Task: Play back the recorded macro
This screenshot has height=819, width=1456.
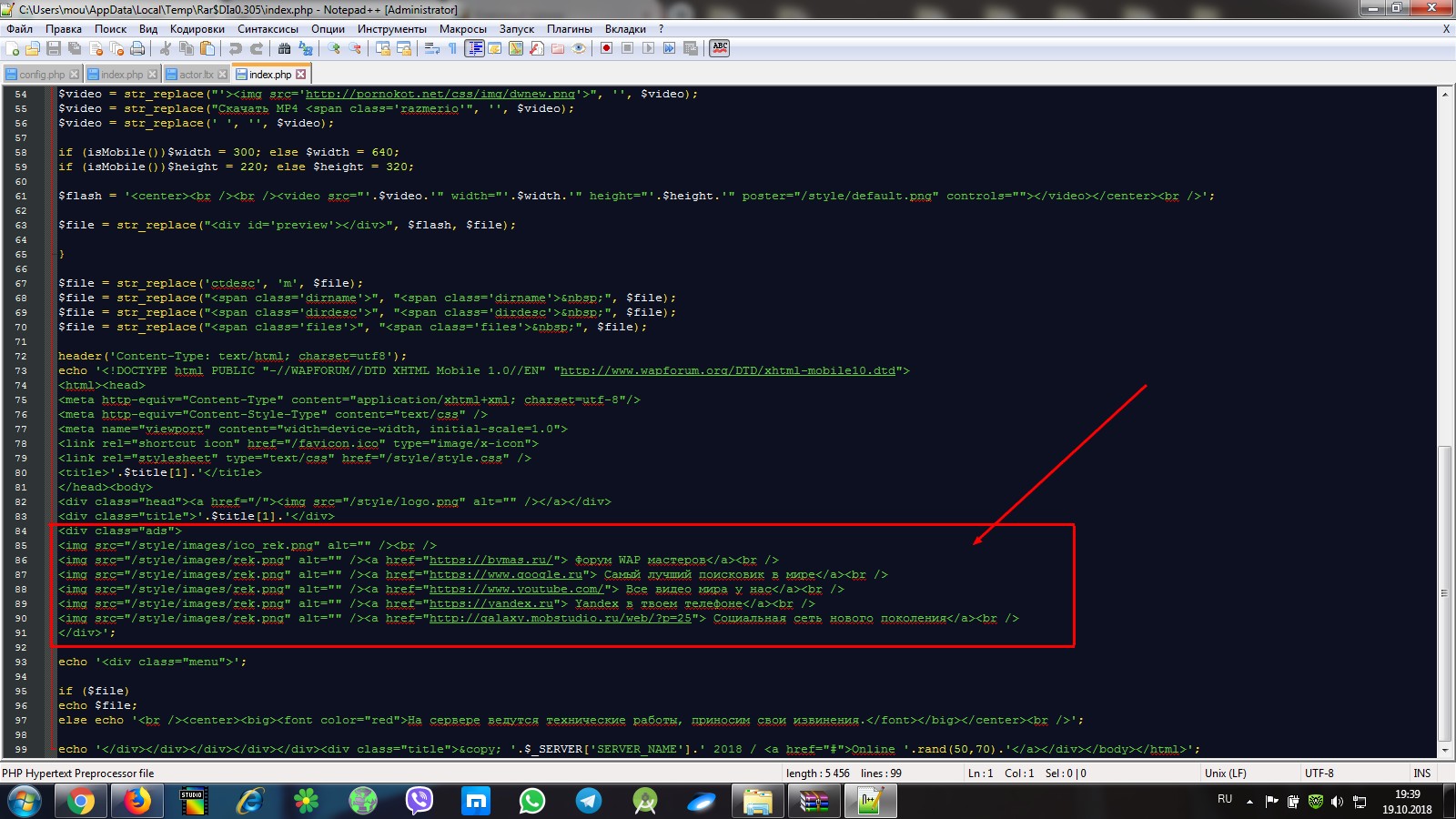Action: click(x=648, y=48)
